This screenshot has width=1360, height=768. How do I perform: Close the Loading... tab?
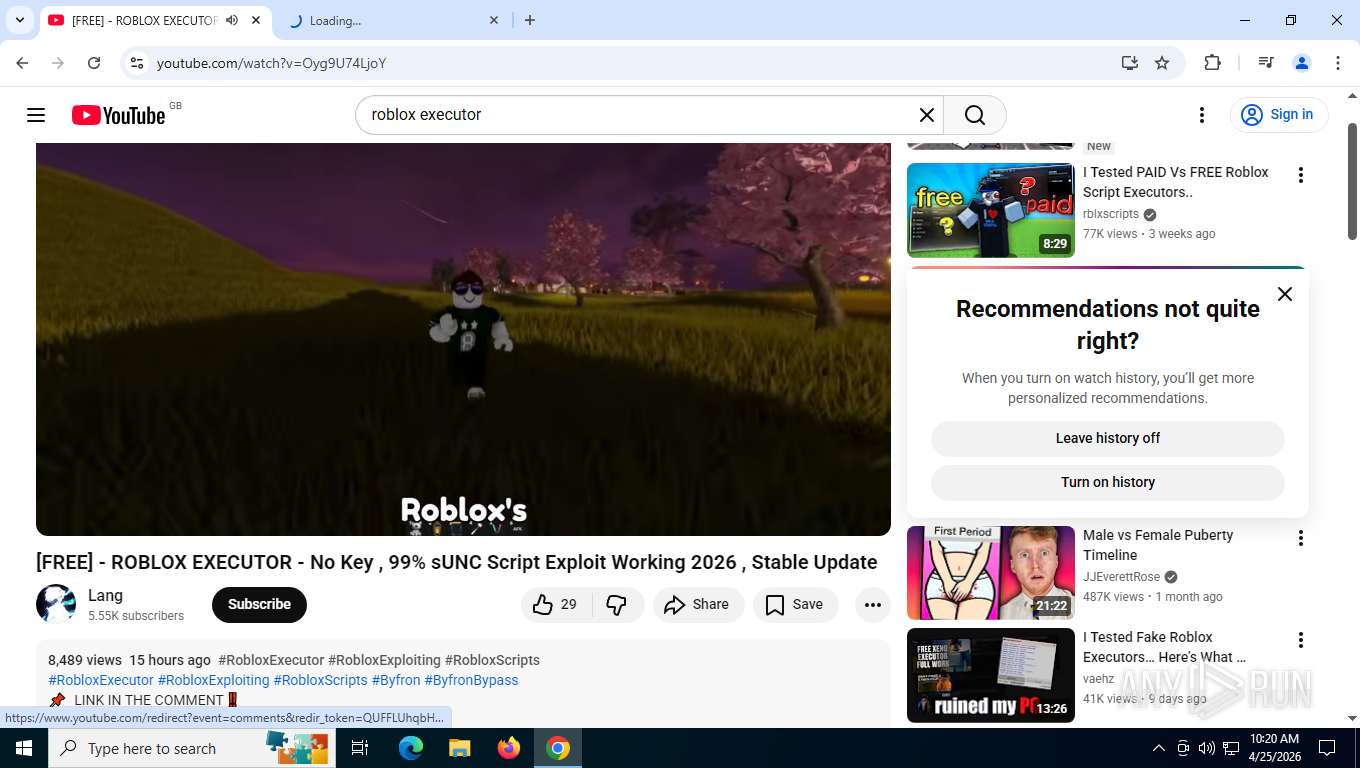pyautogui.click(x=494, y=20)
